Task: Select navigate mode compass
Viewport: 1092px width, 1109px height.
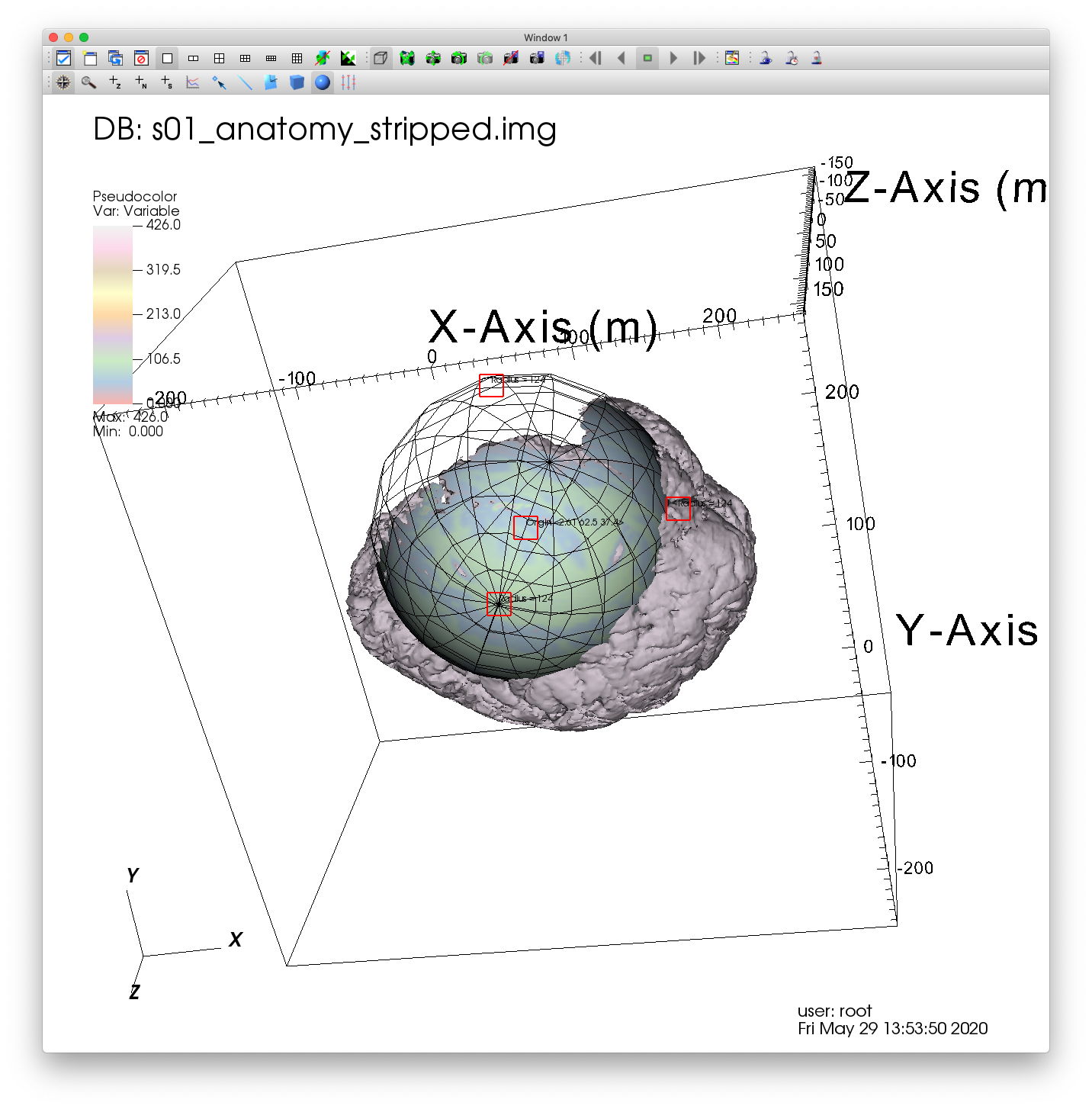Action: tap(63, 82)
